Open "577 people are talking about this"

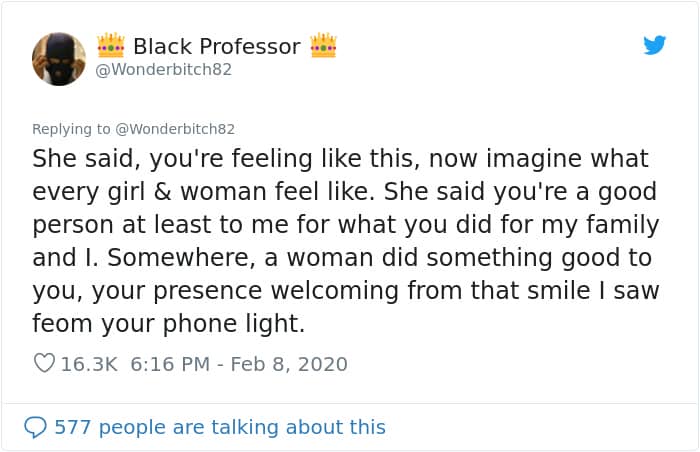pyautogui.click(x=219, y=427)
